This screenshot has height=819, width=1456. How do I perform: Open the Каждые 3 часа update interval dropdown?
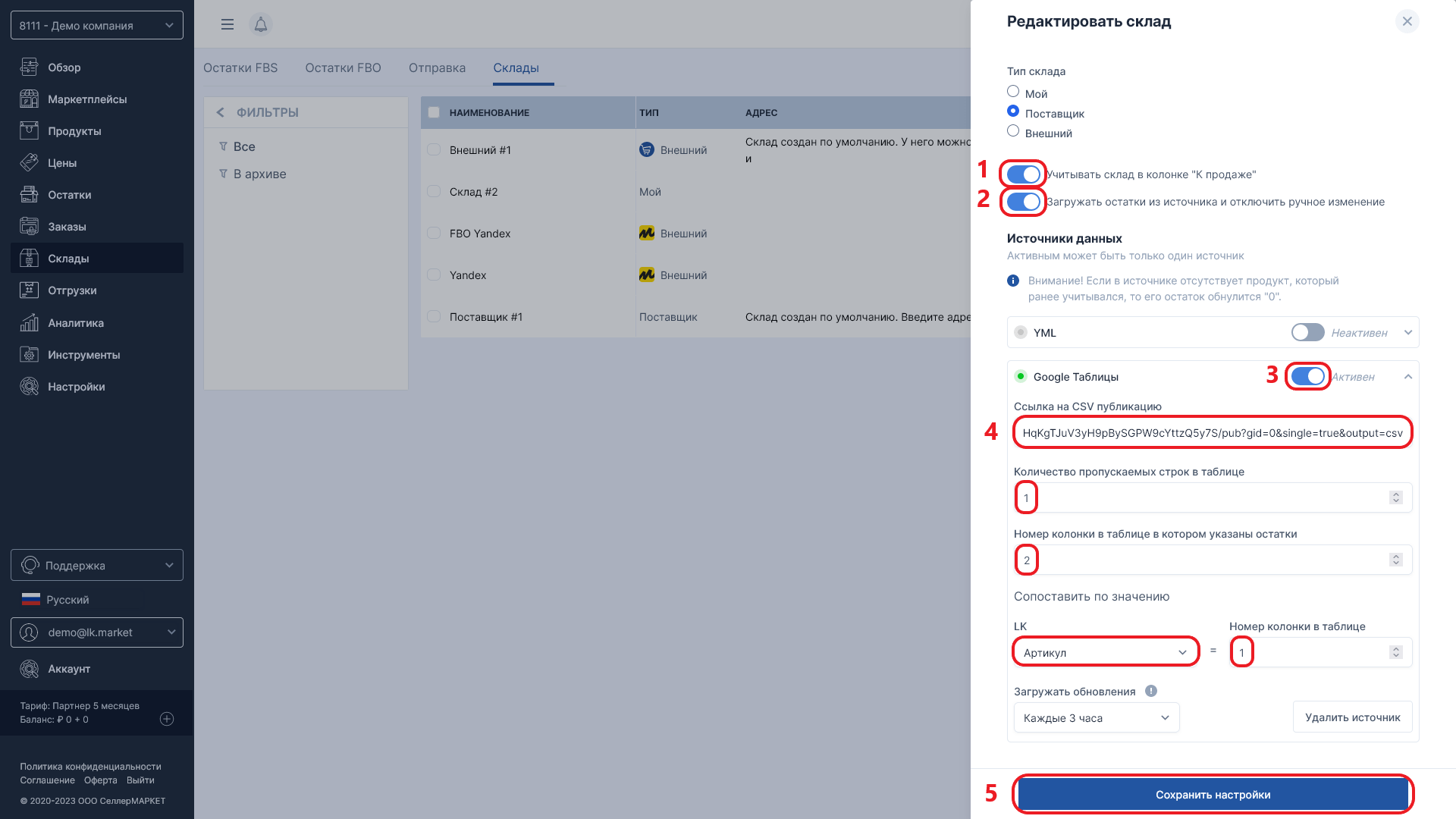(1097, 717)
